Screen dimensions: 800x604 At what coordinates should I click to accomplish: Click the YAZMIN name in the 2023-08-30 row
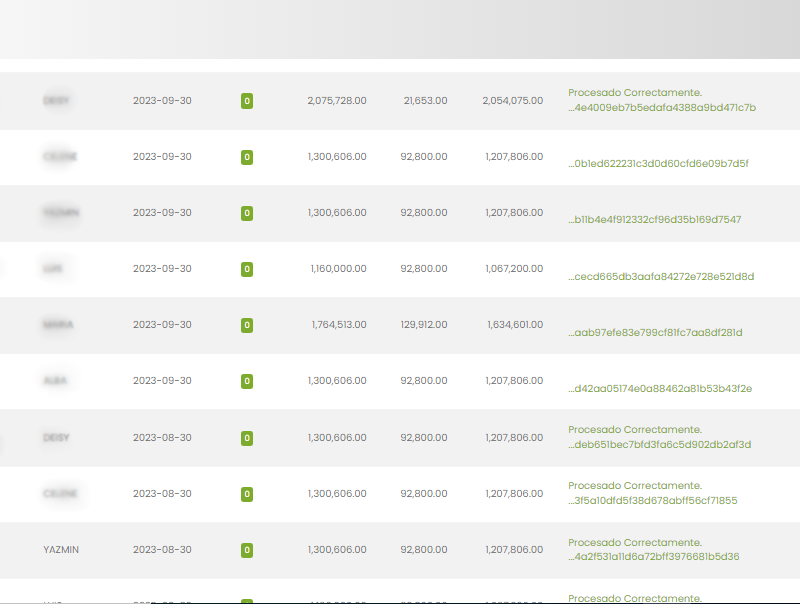pos(61,550)
